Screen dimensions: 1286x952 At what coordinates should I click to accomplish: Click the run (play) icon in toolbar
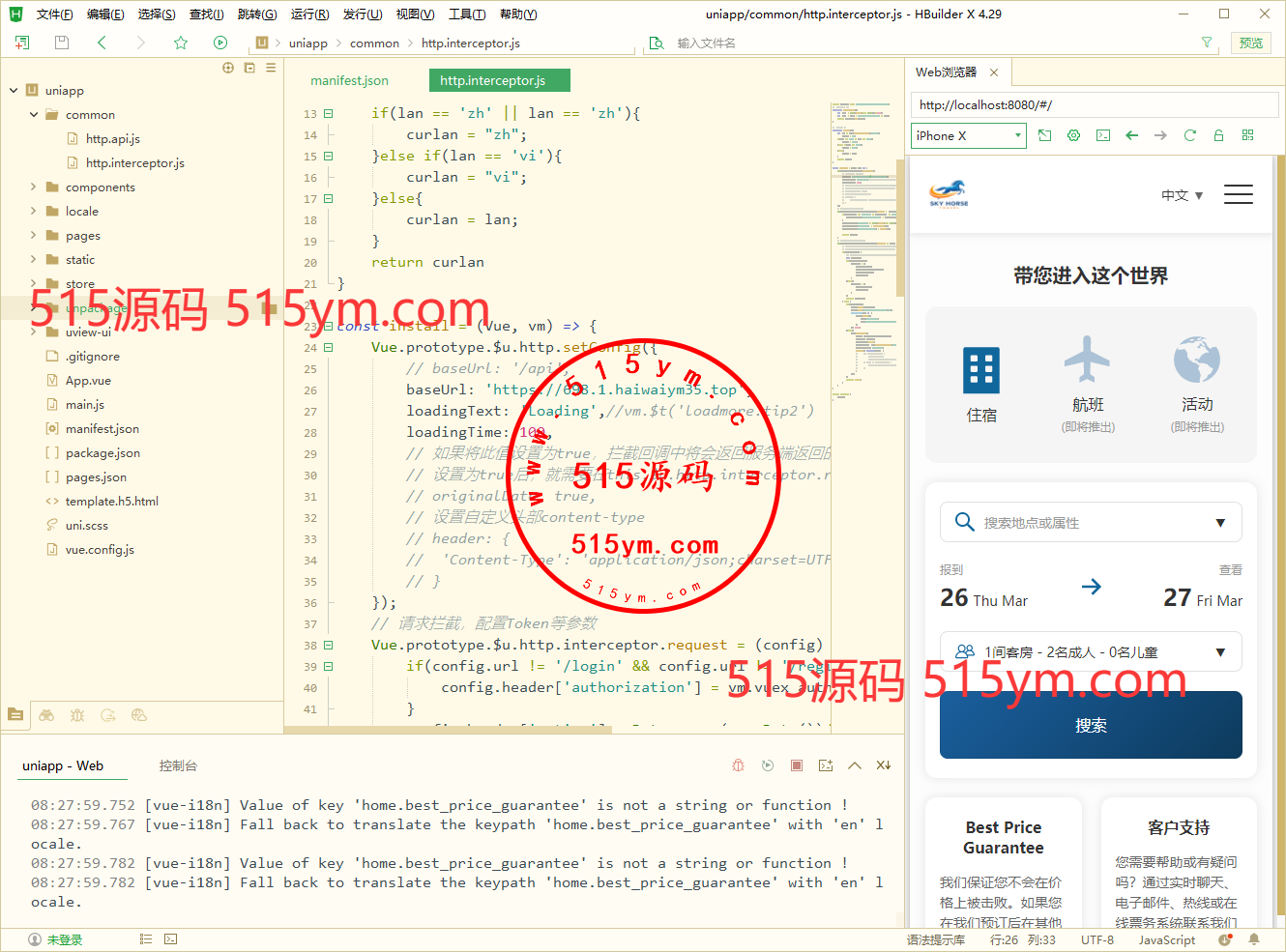(x=220, y=43)
